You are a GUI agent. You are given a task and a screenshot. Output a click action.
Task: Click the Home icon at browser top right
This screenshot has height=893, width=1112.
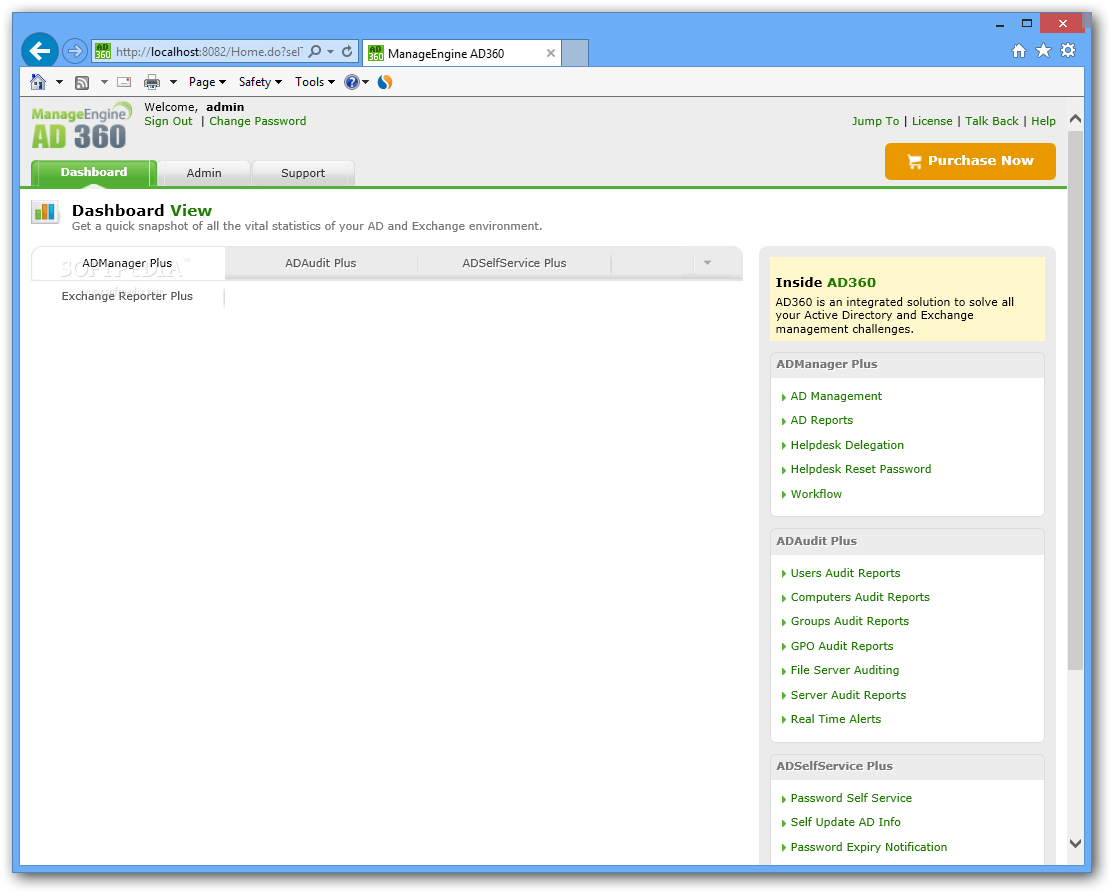point(1018,50)
